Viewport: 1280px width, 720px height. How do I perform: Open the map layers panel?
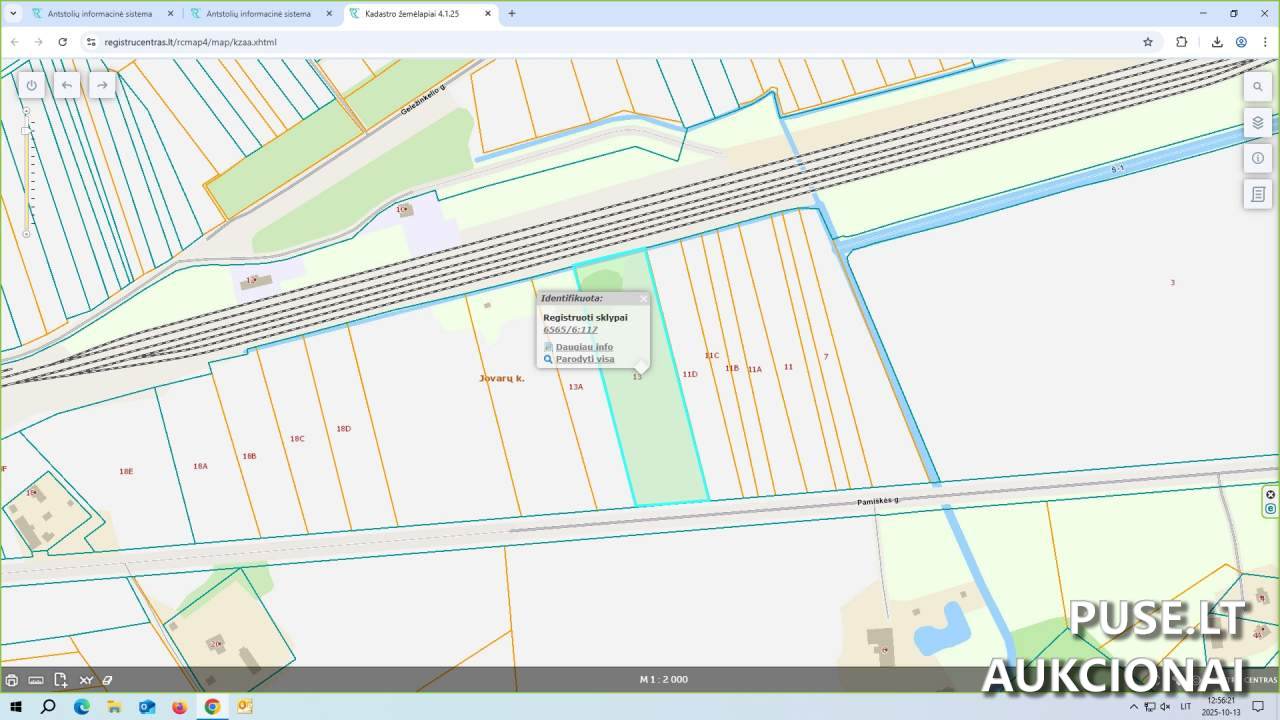coord(1258,123)
